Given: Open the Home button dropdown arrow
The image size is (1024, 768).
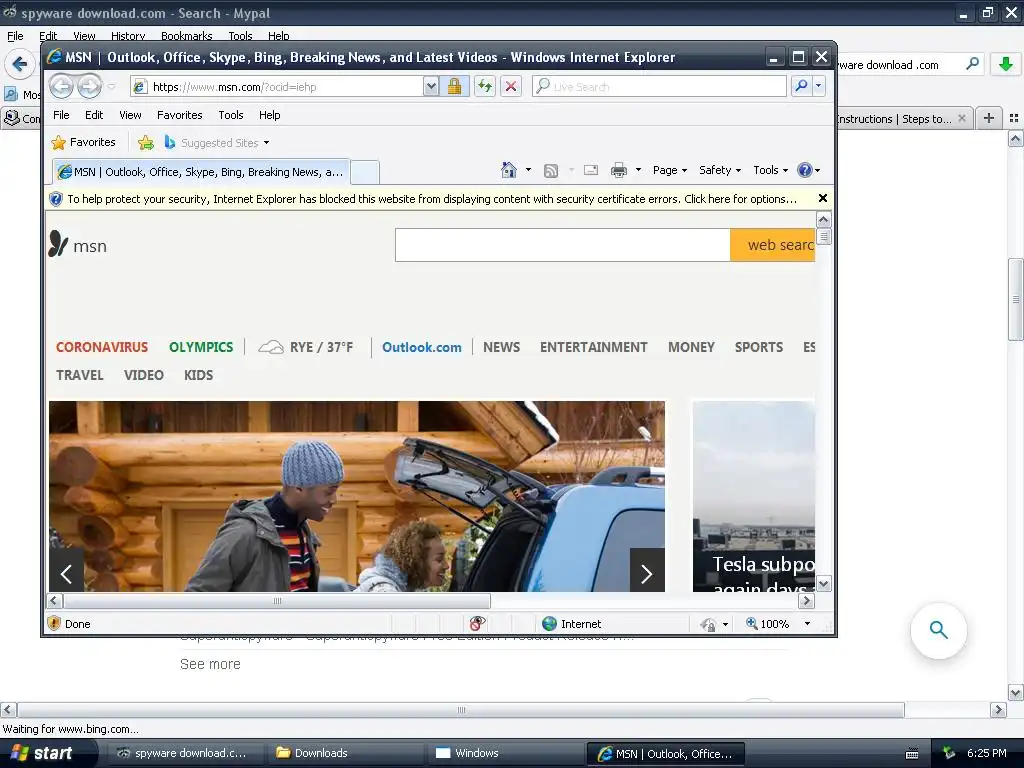Looking at the screenshot, I should (x=528, y=170).
